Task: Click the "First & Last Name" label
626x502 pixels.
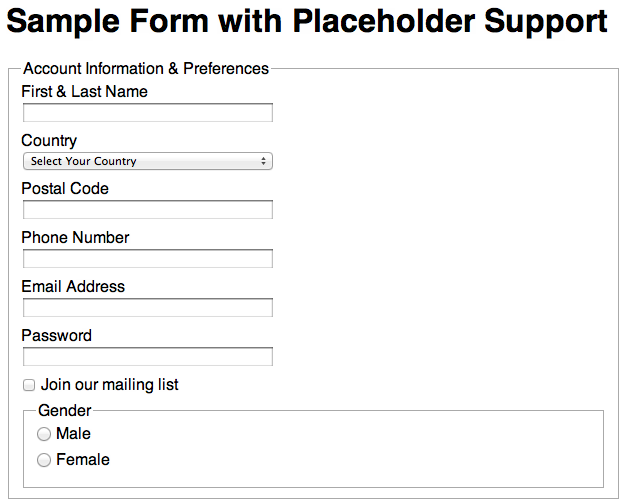Action: [x=84, y=92]
